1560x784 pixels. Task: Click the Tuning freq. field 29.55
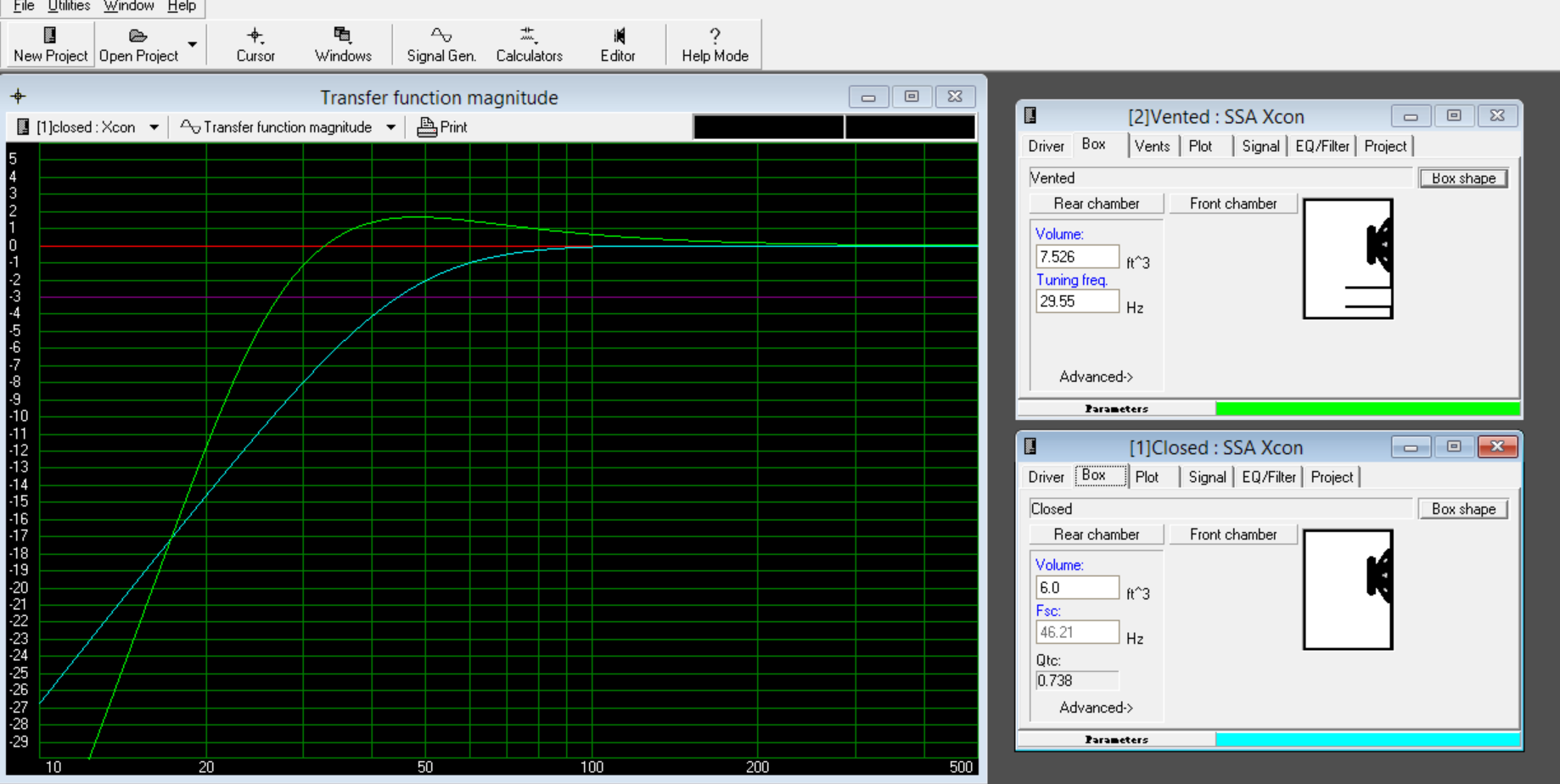pyautogui.click(x=1077, y=301)
